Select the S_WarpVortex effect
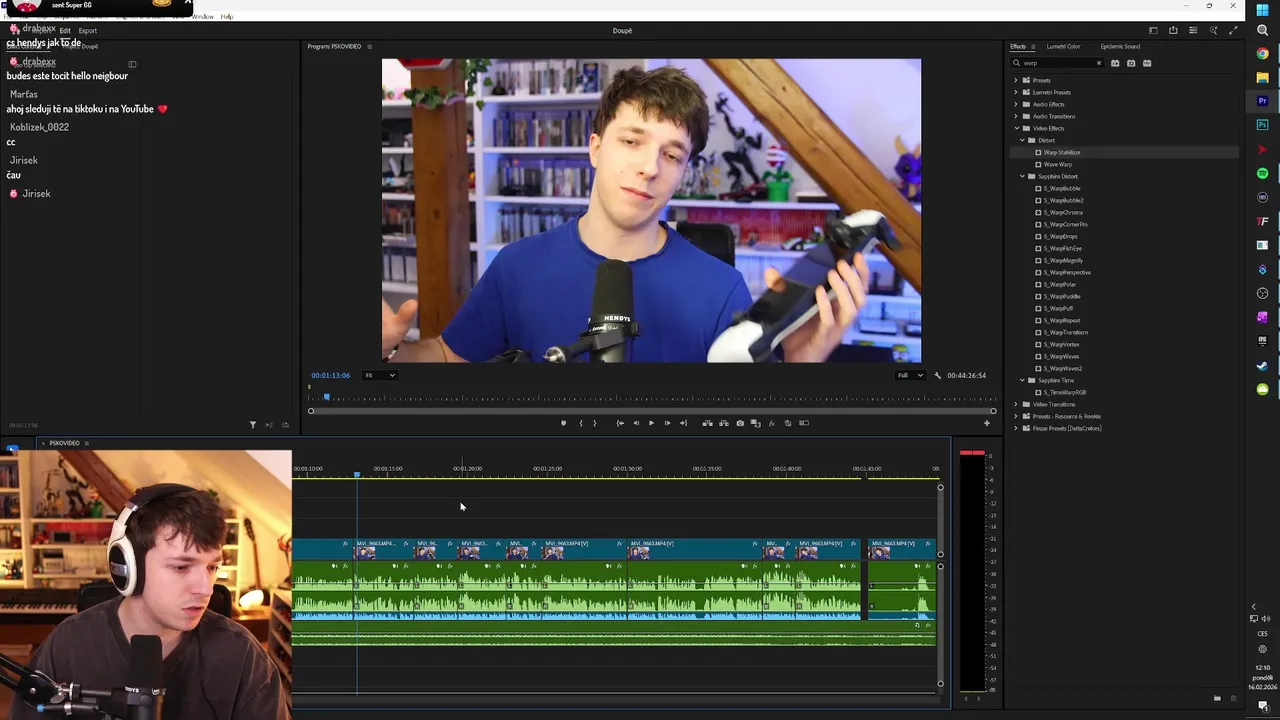This screenshot has height=720, width=1280. point(1061,344)
